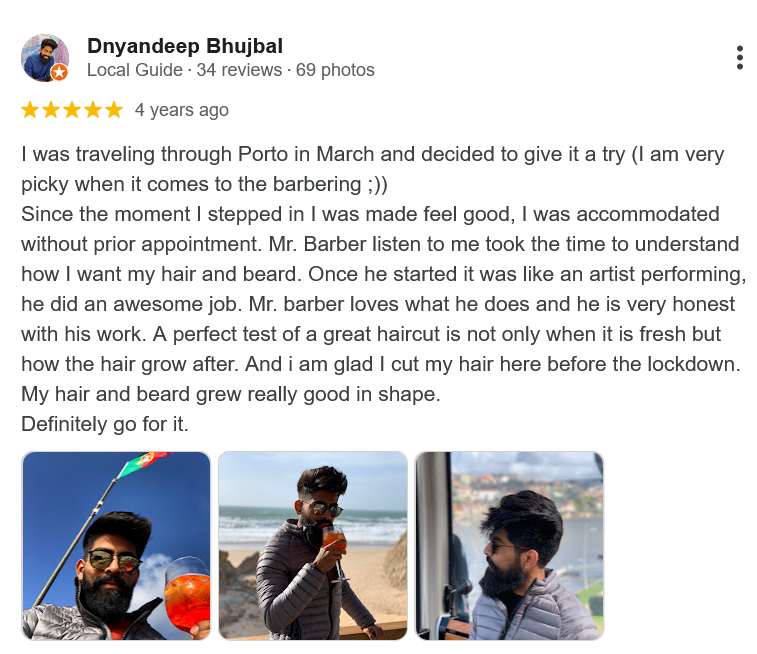This screenshot has height=654, width=757.
Task: Click the 34 reviews text
Action: pos(239,70)
